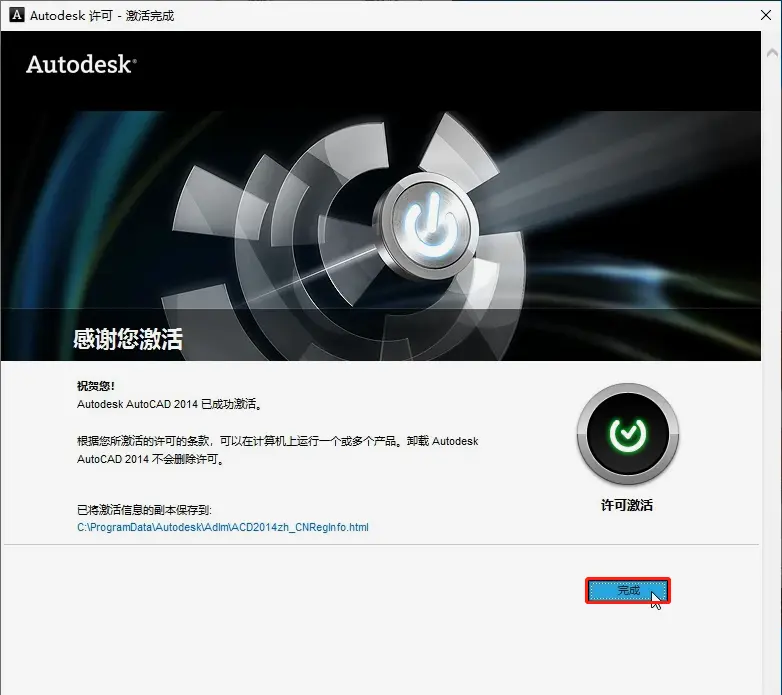The width and height of the screenshot is (782, 695).
Task: Click the 祝贺您! text
Action: click(x=96, y=385)
